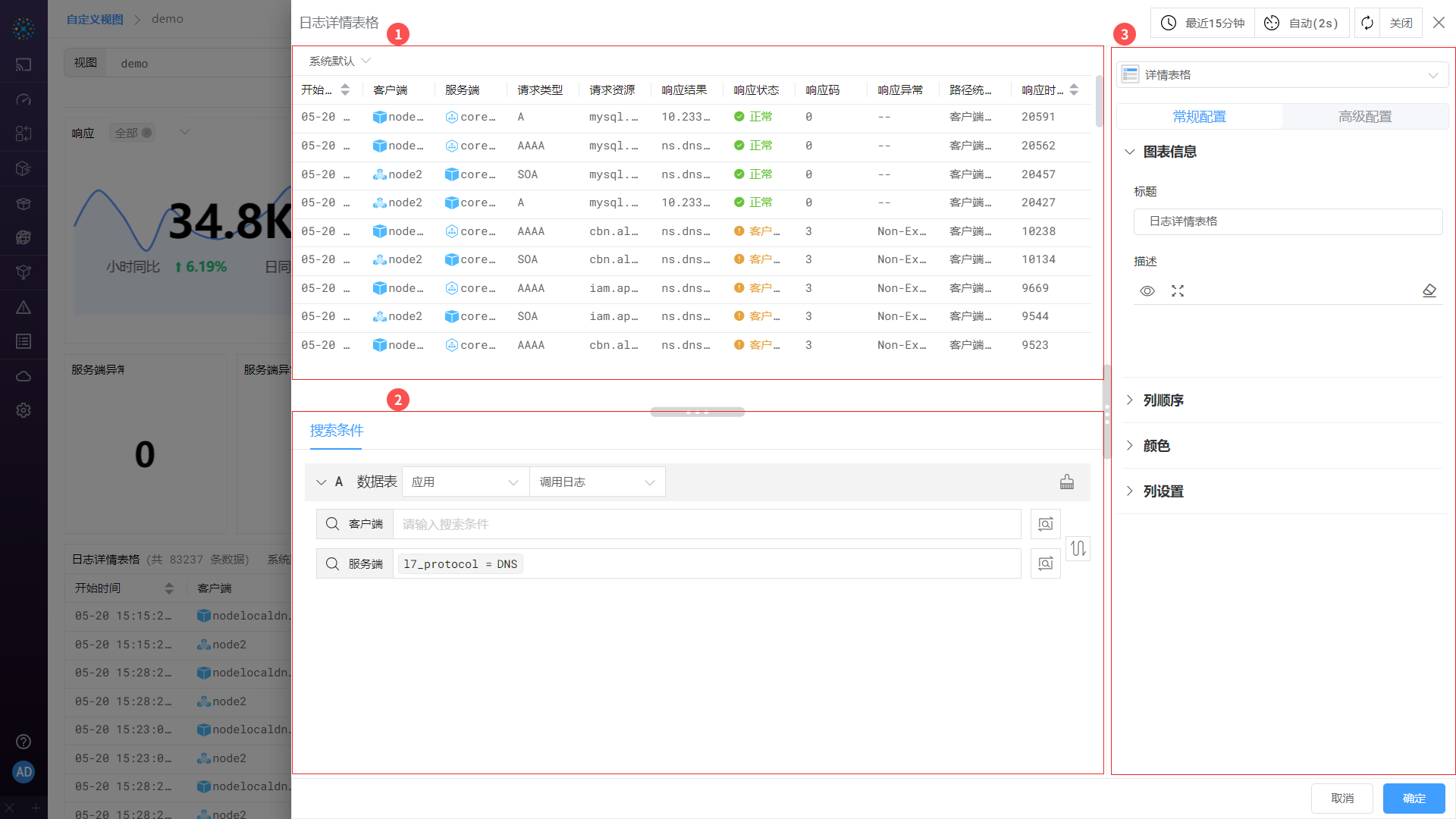Click the clear filter brush icon
The height and width of the screenshot is (819, 1456).
point(1067,482)
